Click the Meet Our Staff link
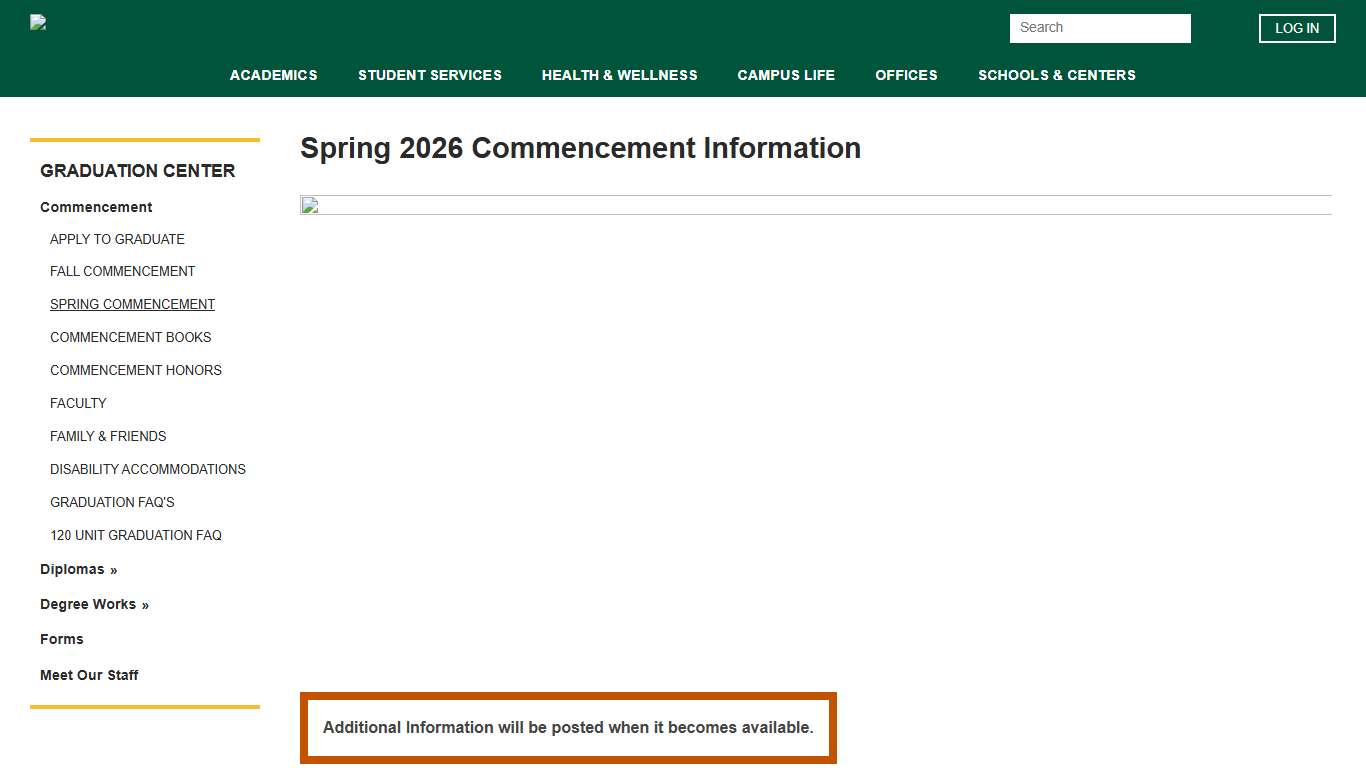Image resolution: width=1366 pixels, height=768 pixels. [x=89, y=675]
